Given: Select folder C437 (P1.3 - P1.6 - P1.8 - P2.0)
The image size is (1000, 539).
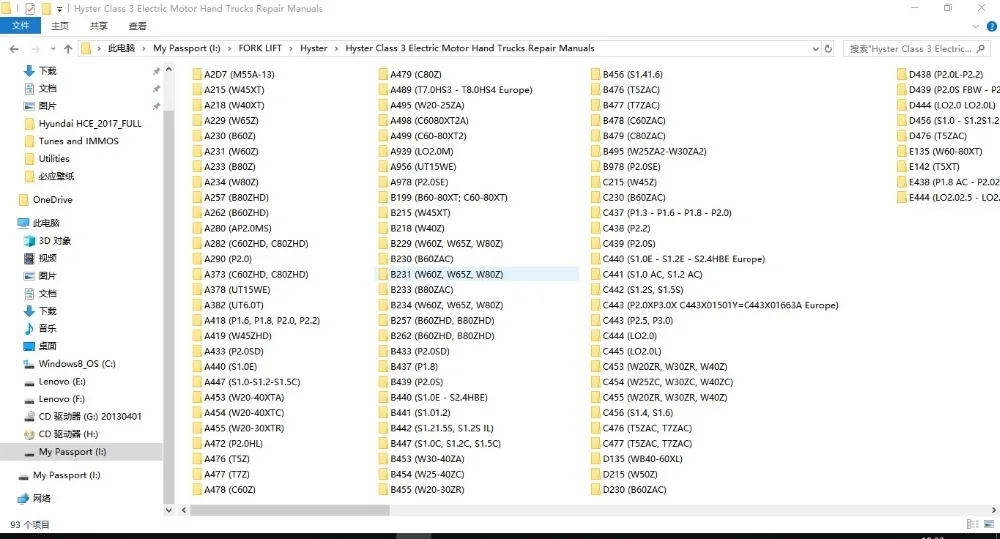Looking at the screenshot, I should tap(661, 213).
